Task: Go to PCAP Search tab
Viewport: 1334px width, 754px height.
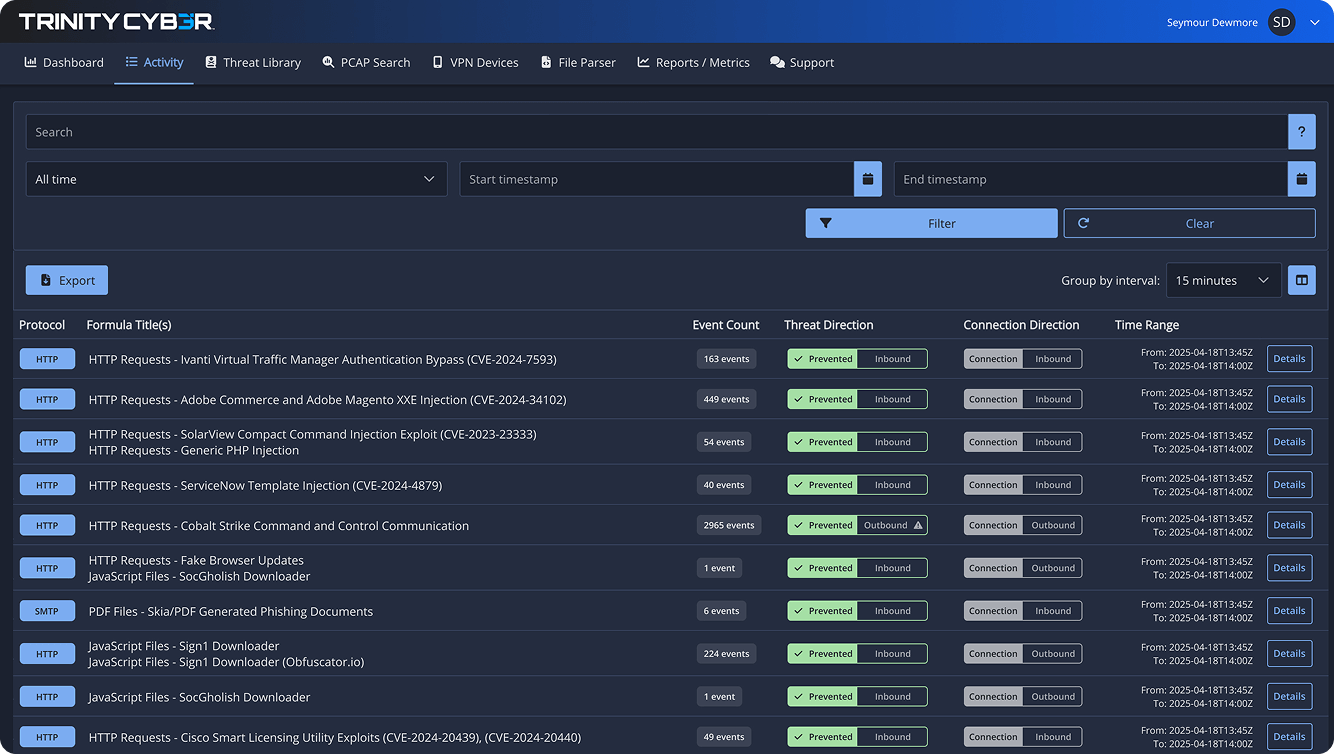Action: pos(366,62)
